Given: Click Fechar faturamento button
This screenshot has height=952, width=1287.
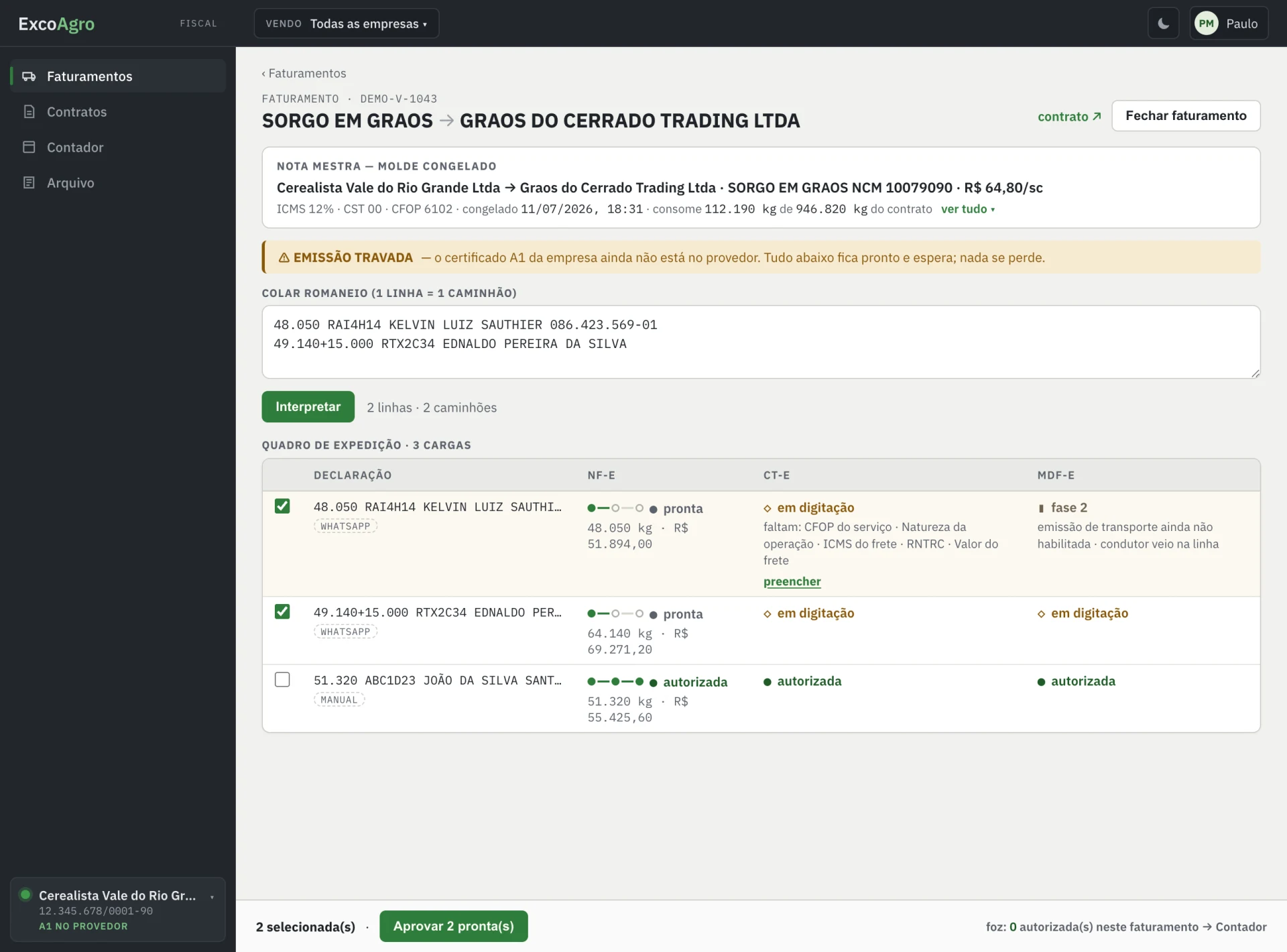Looking at the screenshot, I should [x=1186, y=116].
